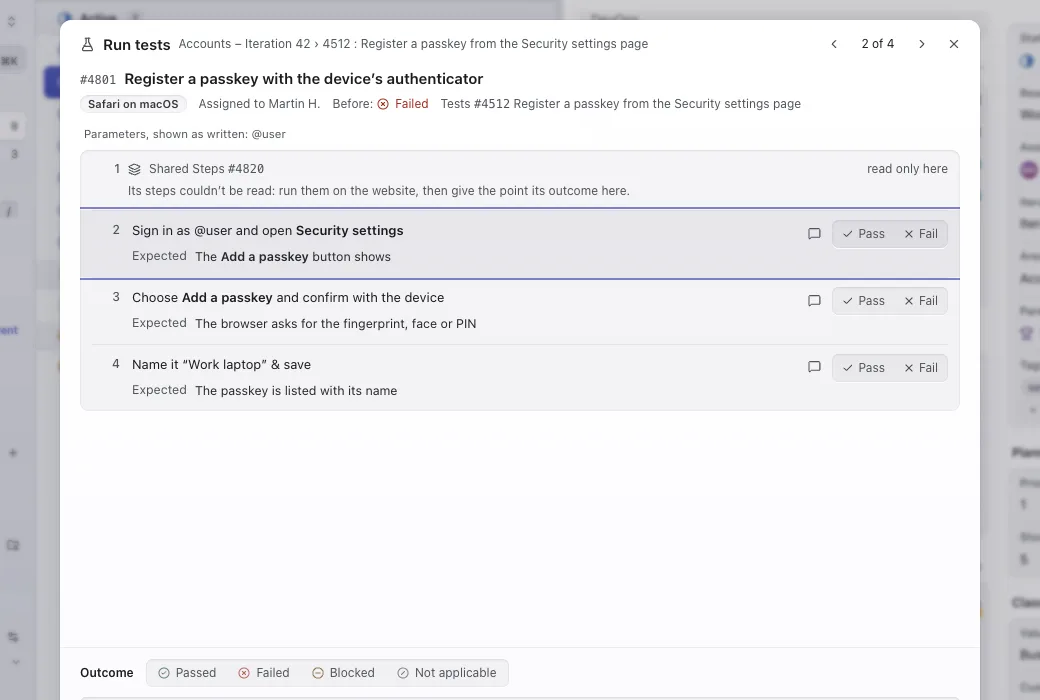Viewport: 1040px width, 700px height.
Task: Open Accounts – Iteration 42 in the breadcrumb
Action: (x=244, y=44)
